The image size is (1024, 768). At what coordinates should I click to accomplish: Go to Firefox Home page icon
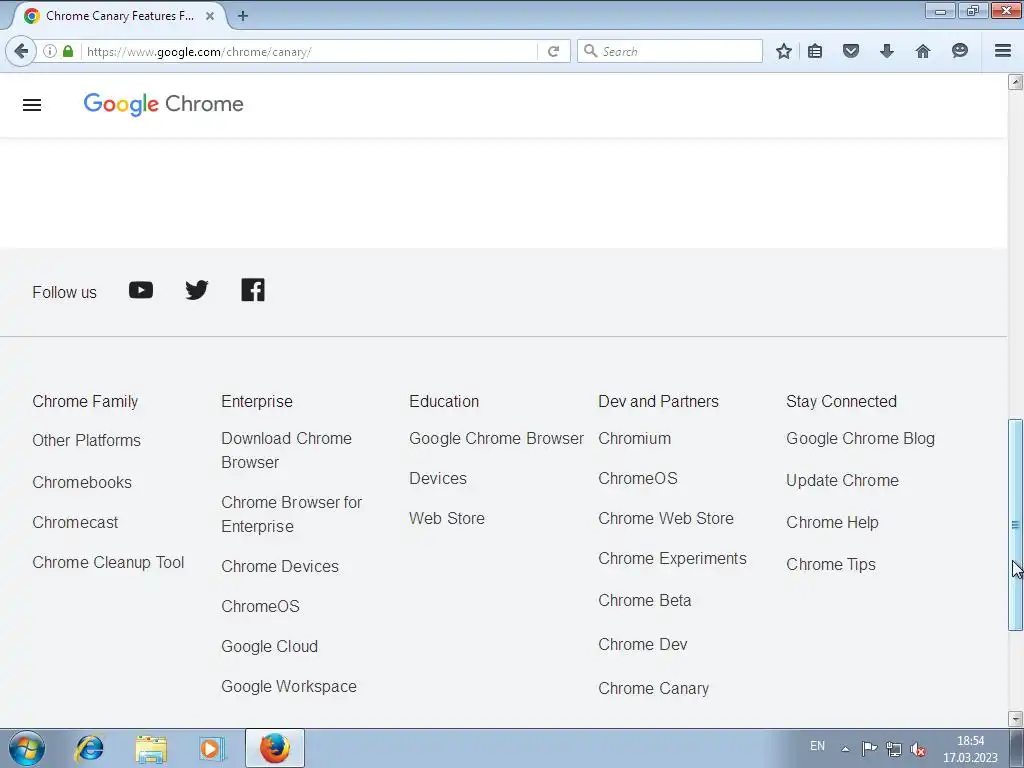923,51
